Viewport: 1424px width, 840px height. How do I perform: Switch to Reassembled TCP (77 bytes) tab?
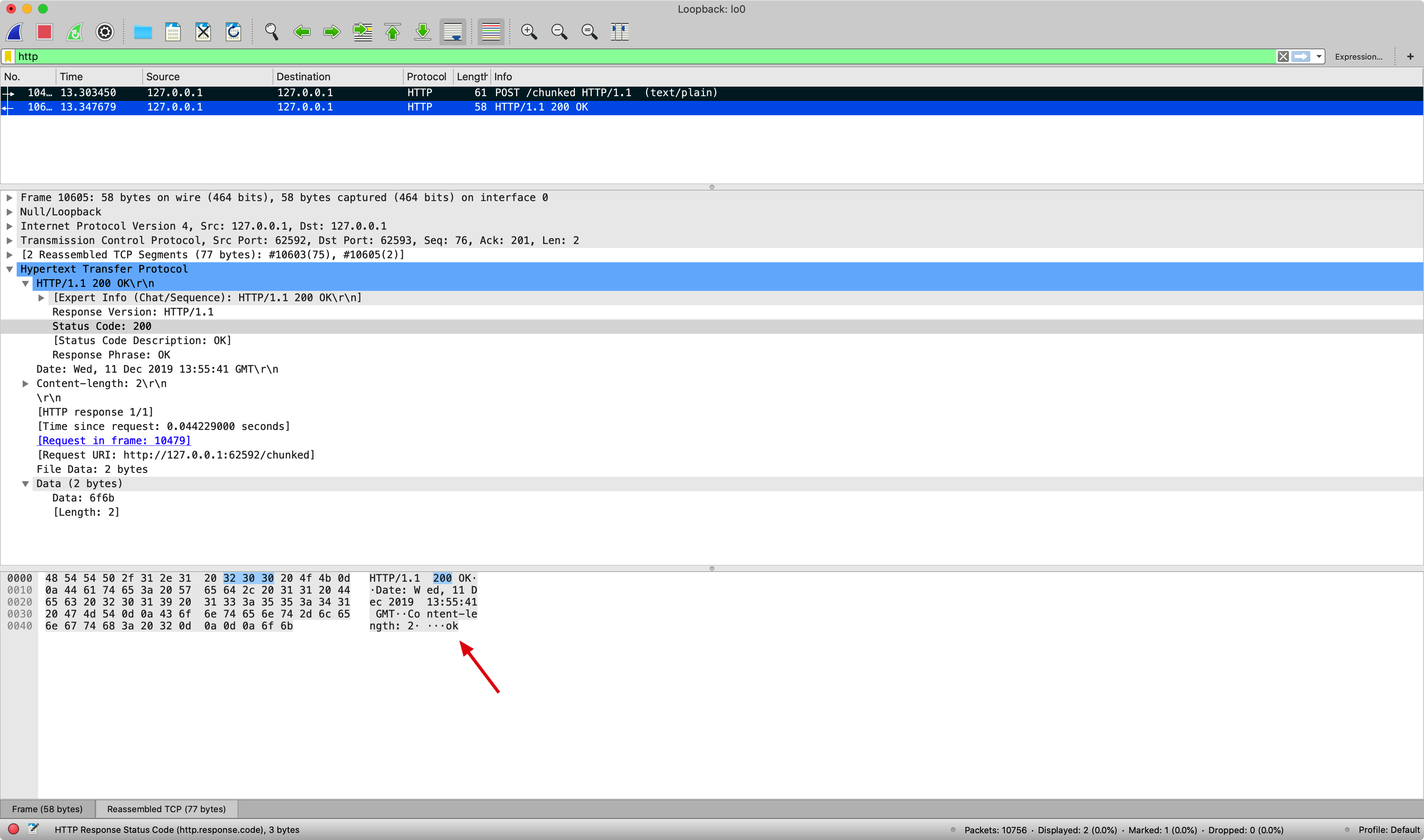click(x=166, y=809)
